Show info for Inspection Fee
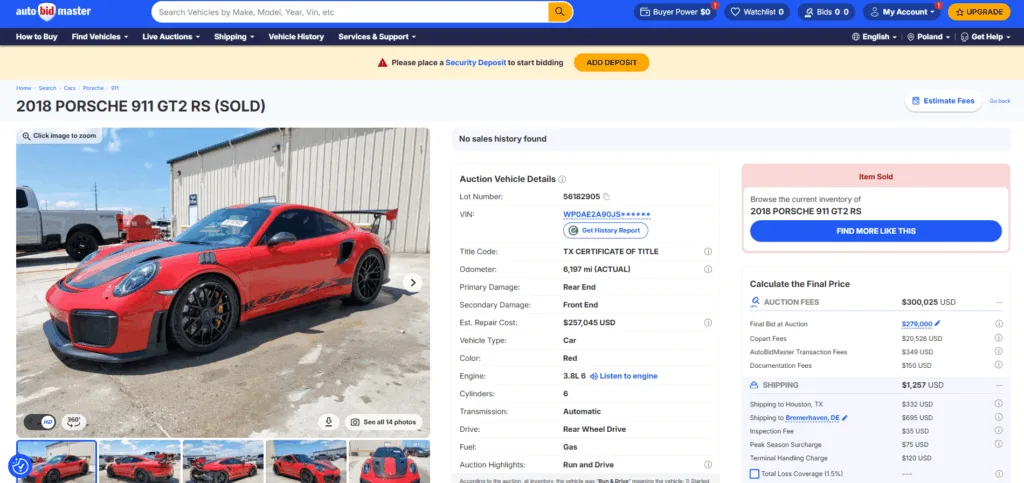The width and height of the screenshot is (1024, 483). tap(999, 431)
